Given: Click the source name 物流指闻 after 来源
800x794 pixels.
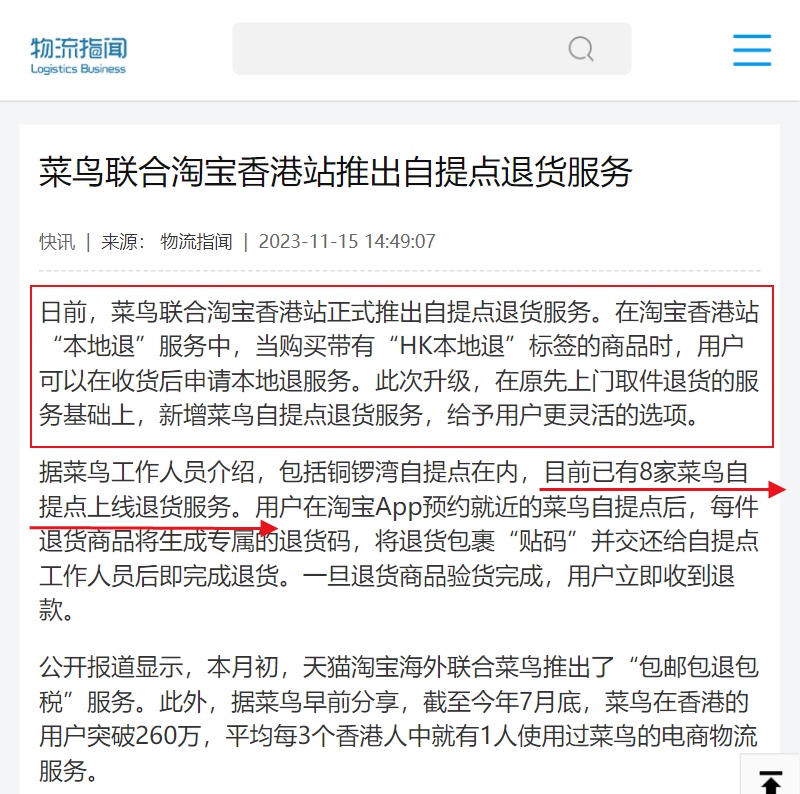Looking at the screenshot, I should 196,242.
